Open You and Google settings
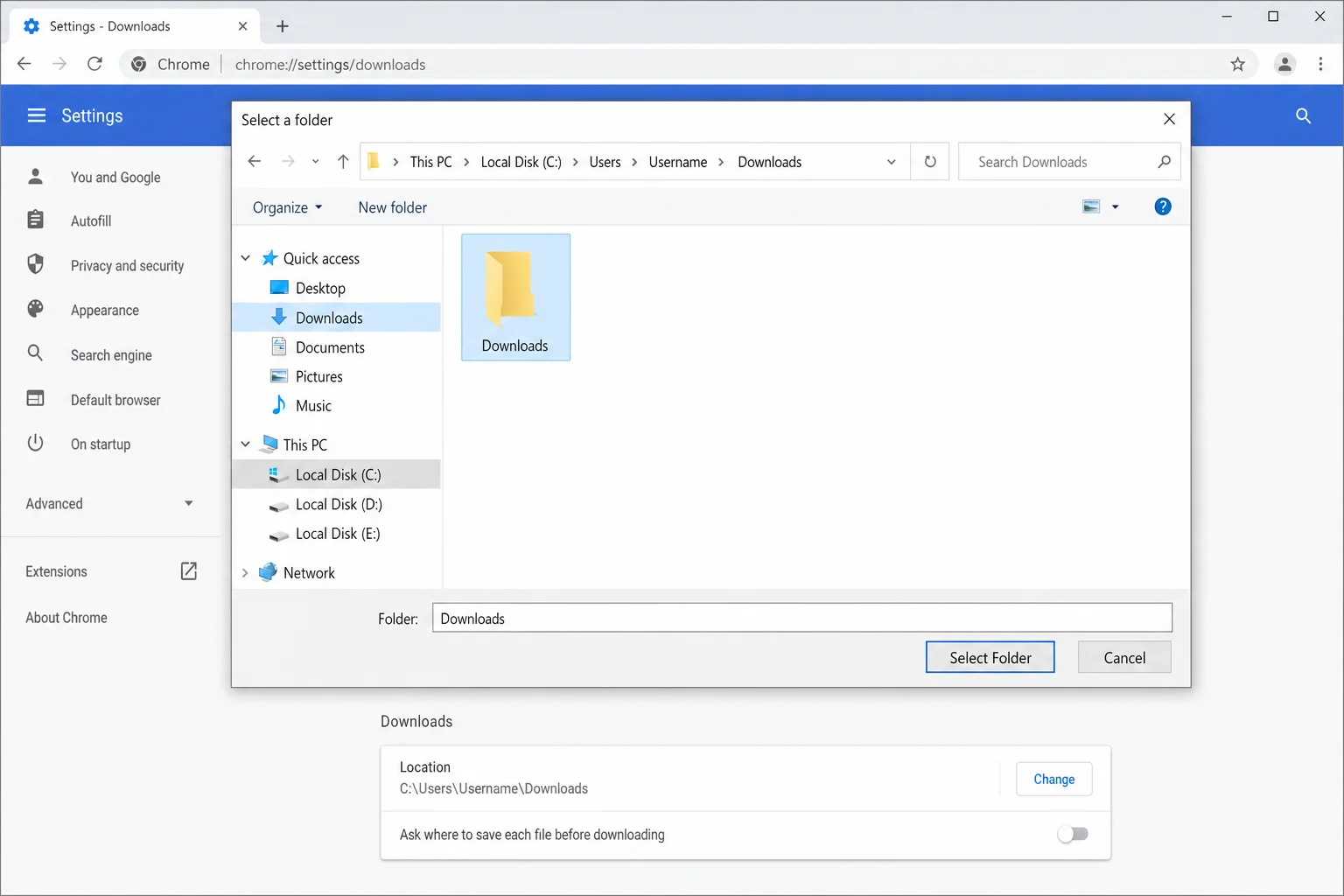Image resolution: width=1344 pixels, height=896 pixels. (115, 178)
